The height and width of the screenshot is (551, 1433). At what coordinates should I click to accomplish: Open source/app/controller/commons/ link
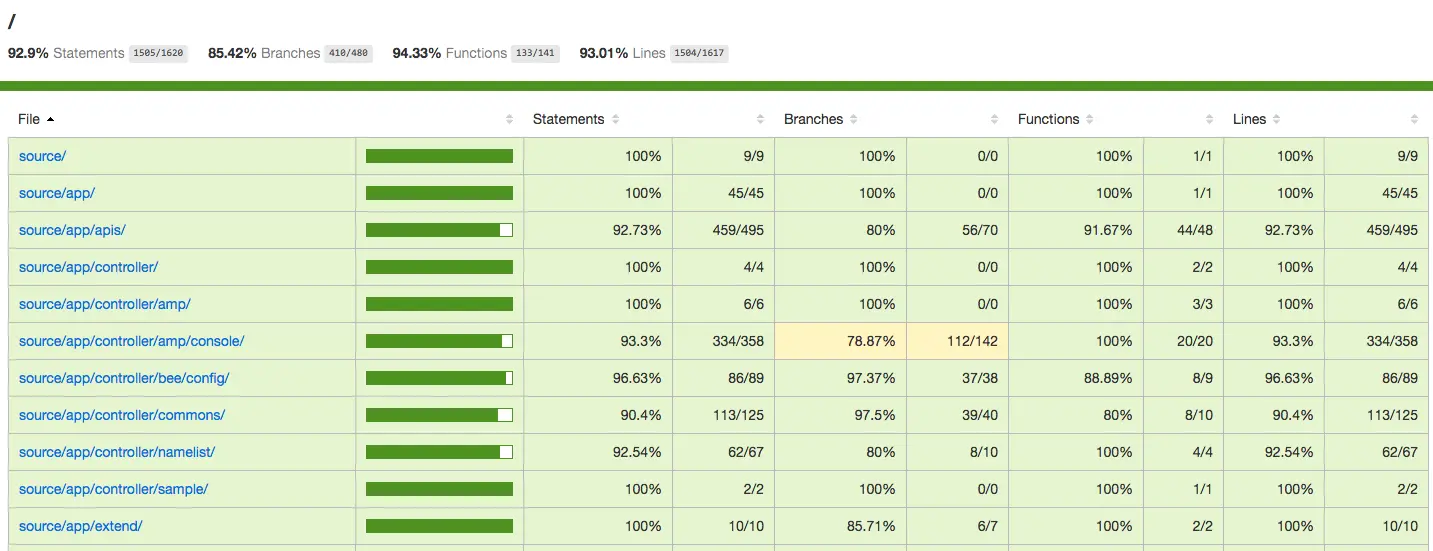click(x=122, y=415)
